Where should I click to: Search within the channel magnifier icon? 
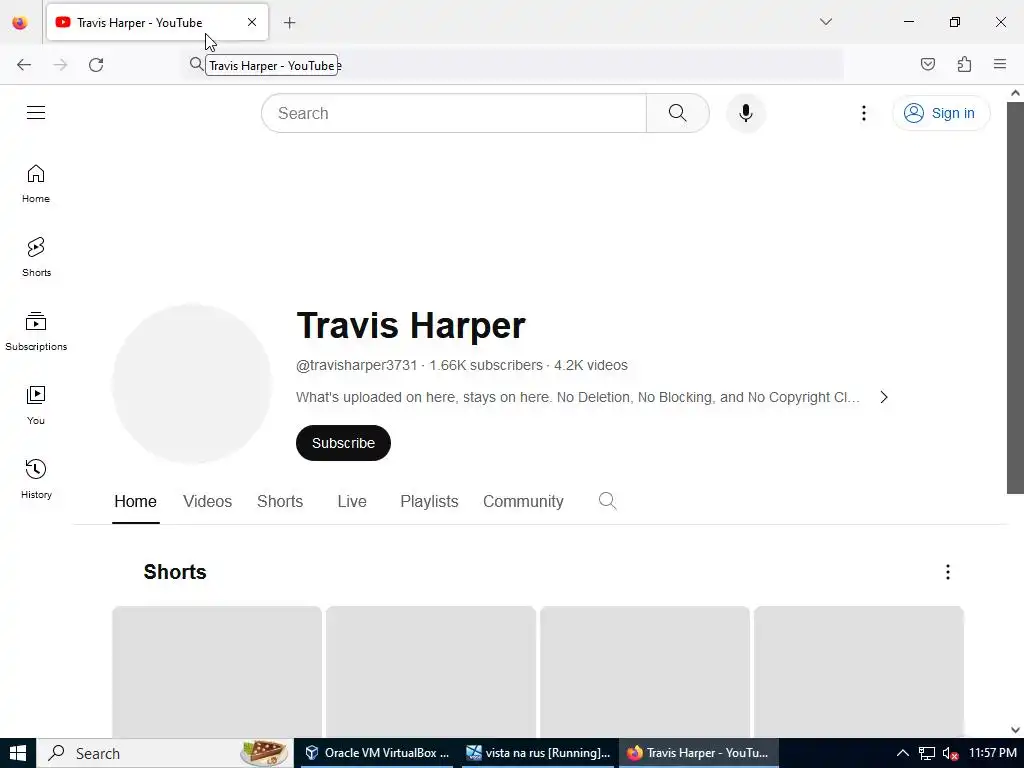point(607,501)
